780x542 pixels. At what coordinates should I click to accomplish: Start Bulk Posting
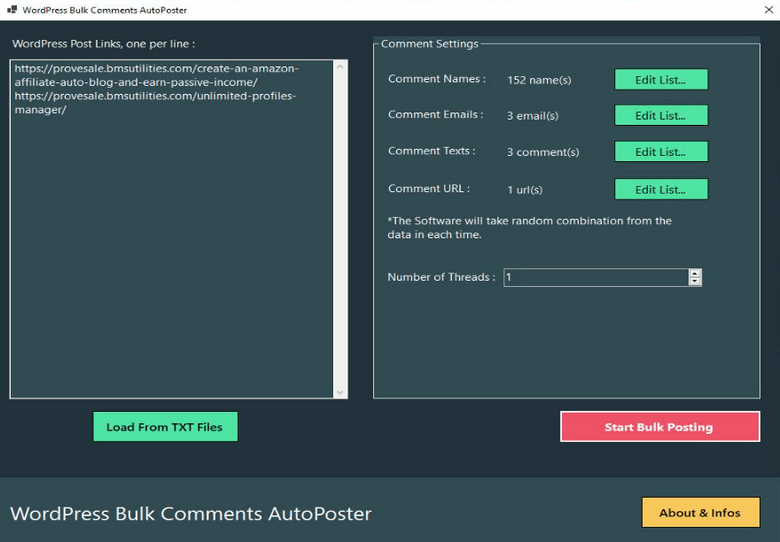click(660, 427)
